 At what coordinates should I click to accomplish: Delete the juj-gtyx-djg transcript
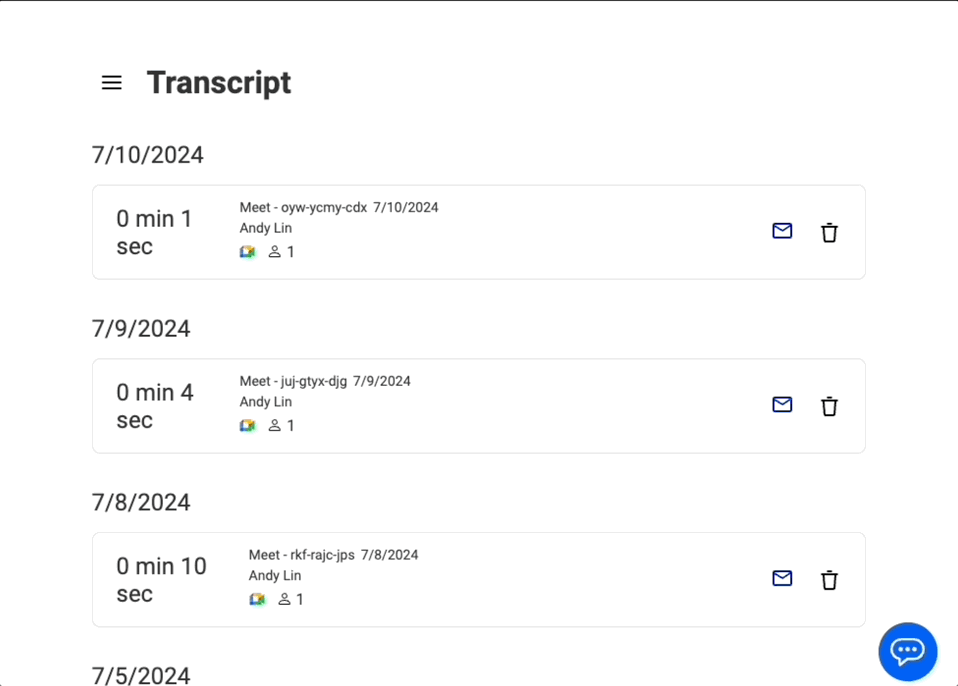pyautogui.click(x=829, y=407)
